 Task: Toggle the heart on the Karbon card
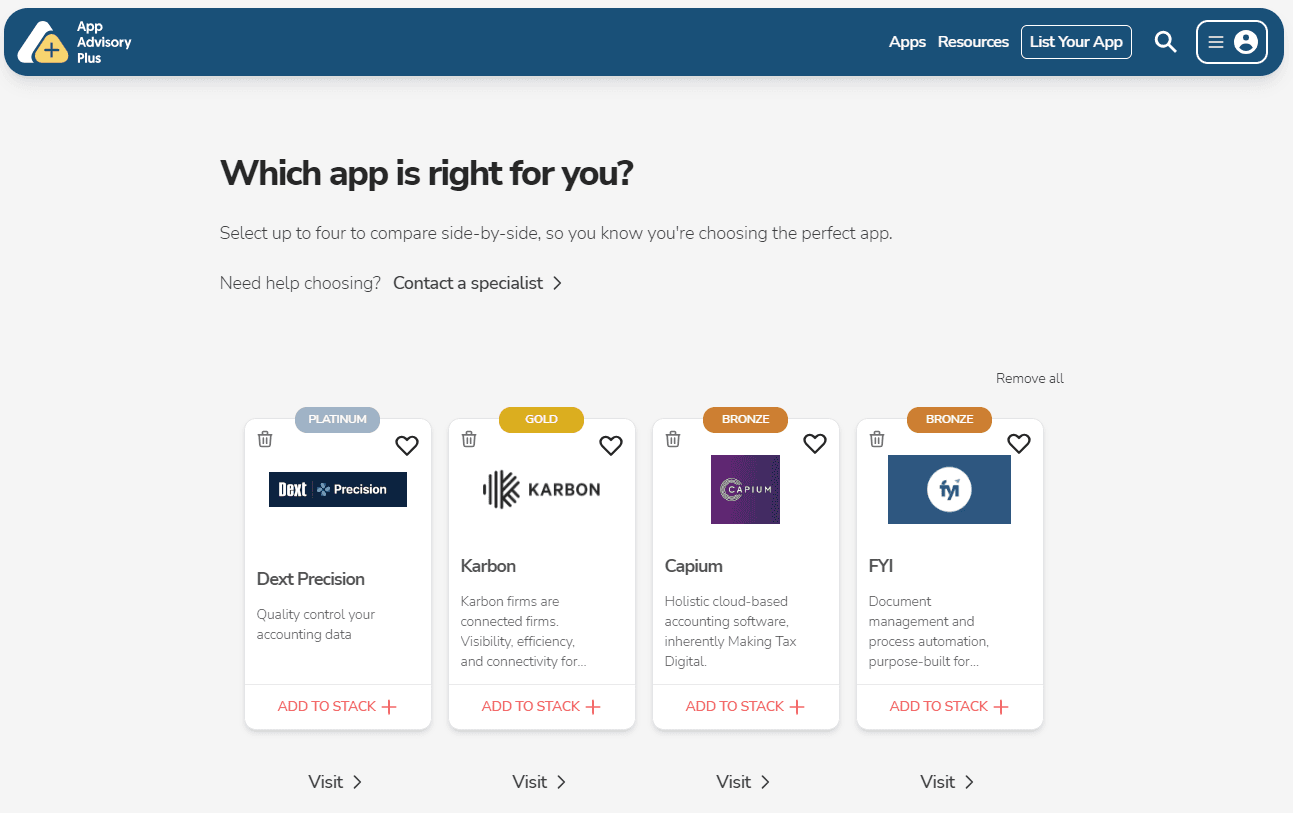pos(610,445)
